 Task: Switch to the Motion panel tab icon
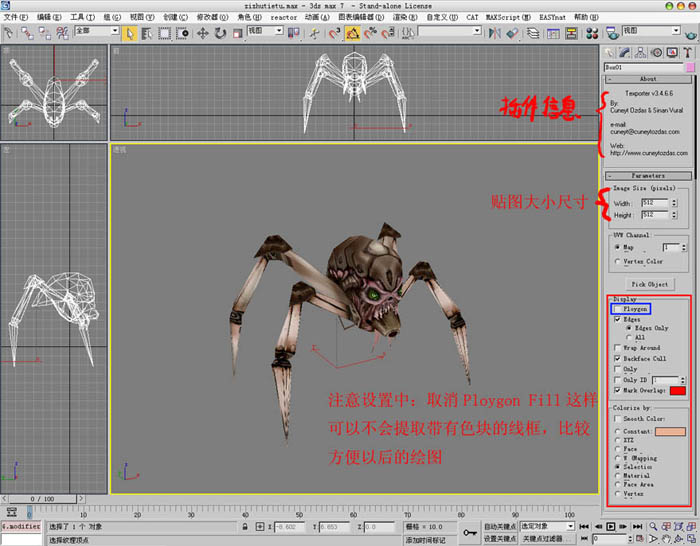(656, 53)
